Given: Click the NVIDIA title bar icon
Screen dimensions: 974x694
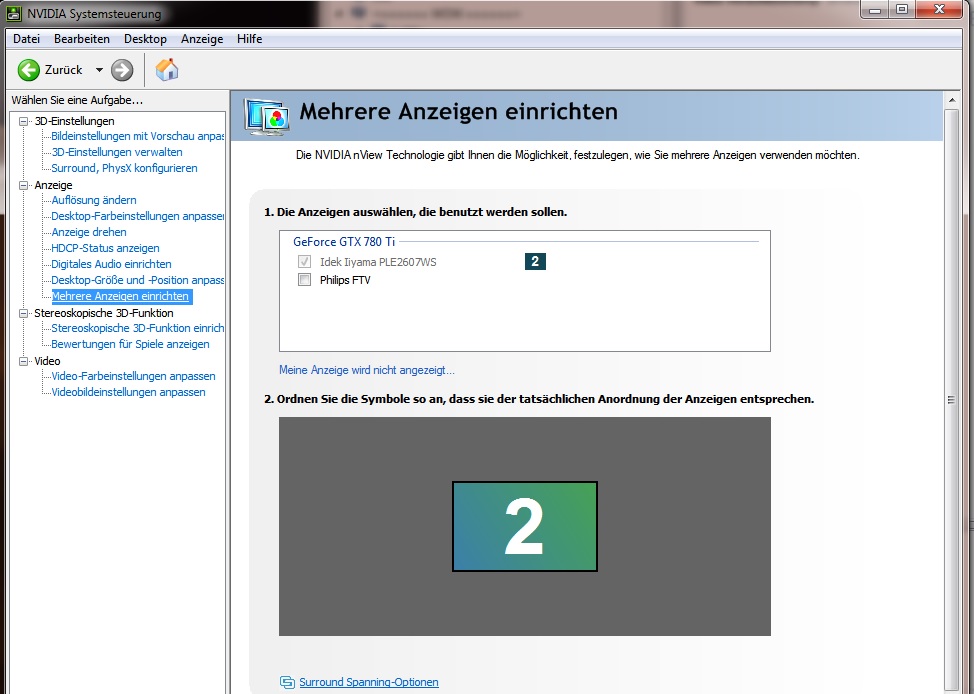Looking at the screenshot, I should pyautogui.click(x=14, y=13).
